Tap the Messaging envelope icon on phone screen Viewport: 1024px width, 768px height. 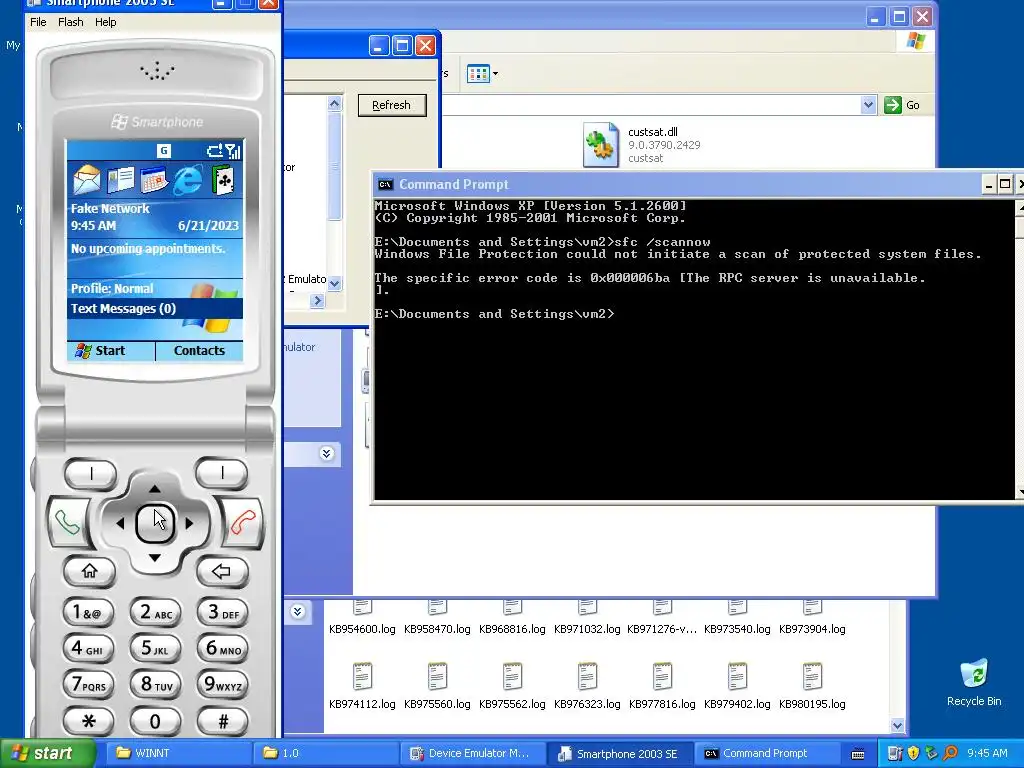point(87,180)
